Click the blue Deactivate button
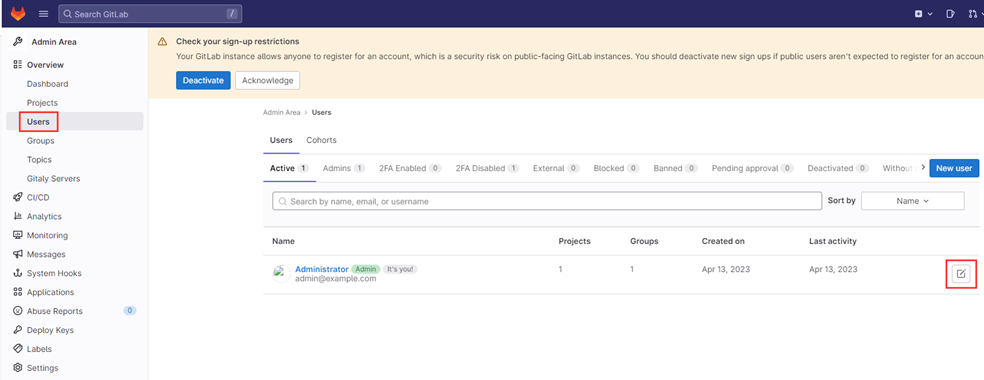 click(203, 80)
